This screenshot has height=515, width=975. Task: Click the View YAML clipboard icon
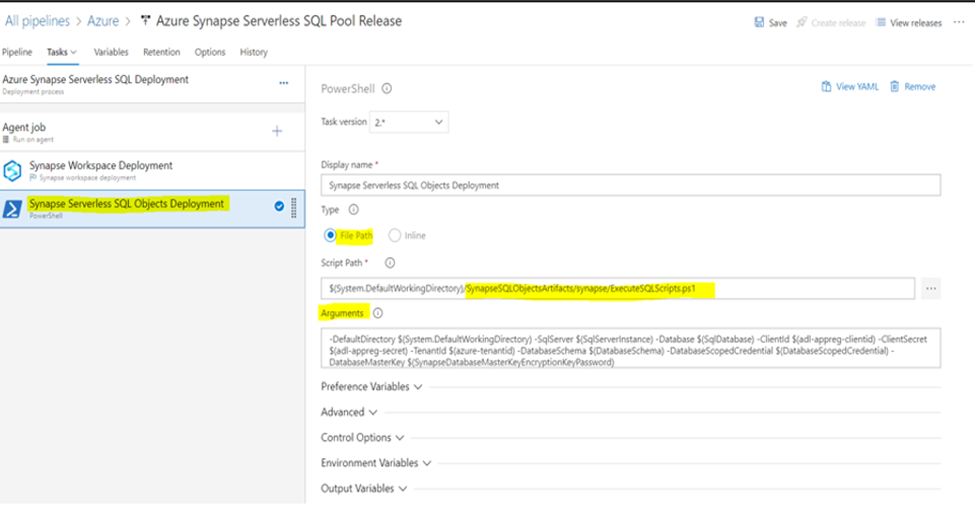826,86
